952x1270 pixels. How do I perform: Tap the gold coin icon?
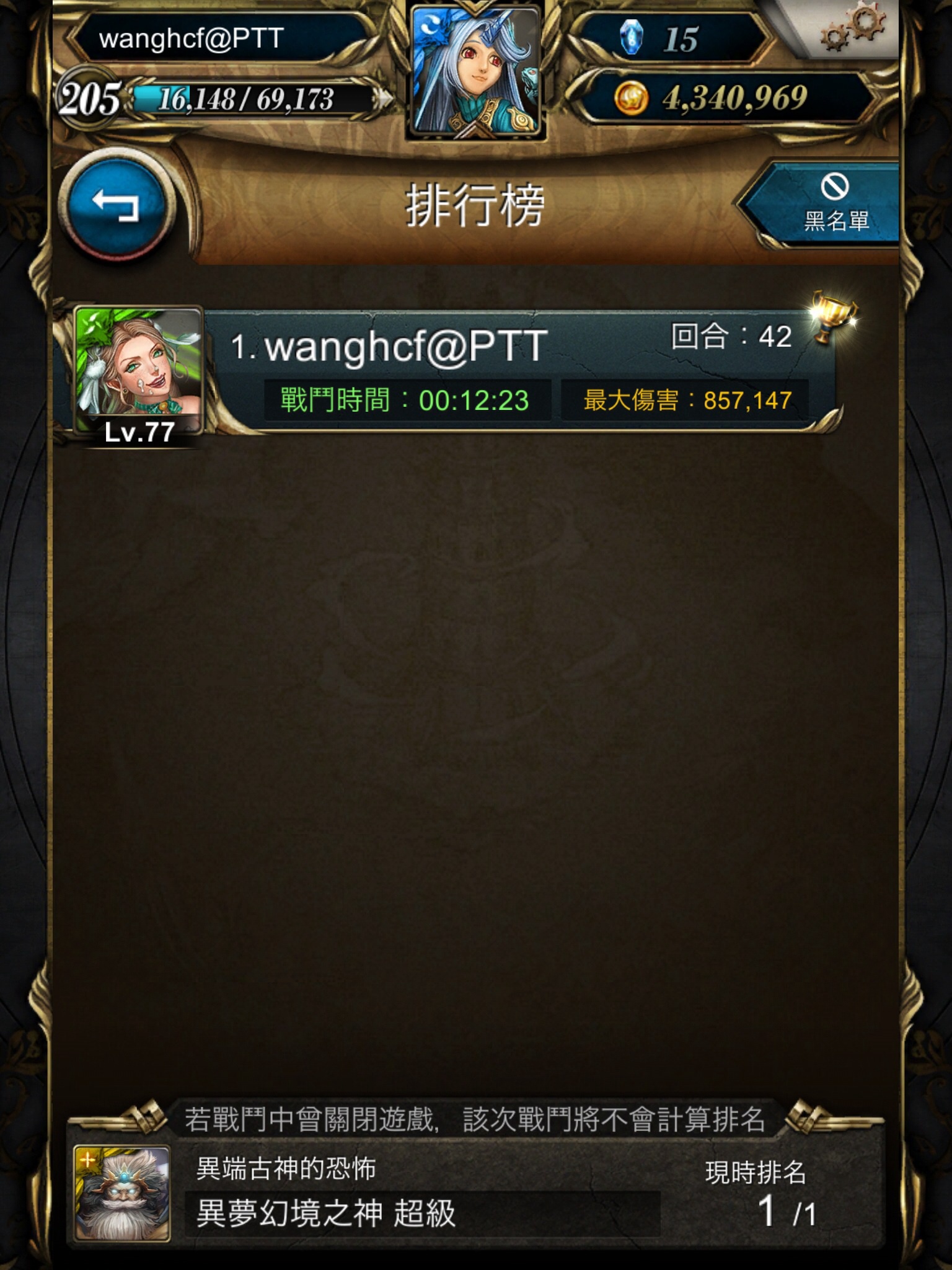pyautogui.click(x=631, y=99)
